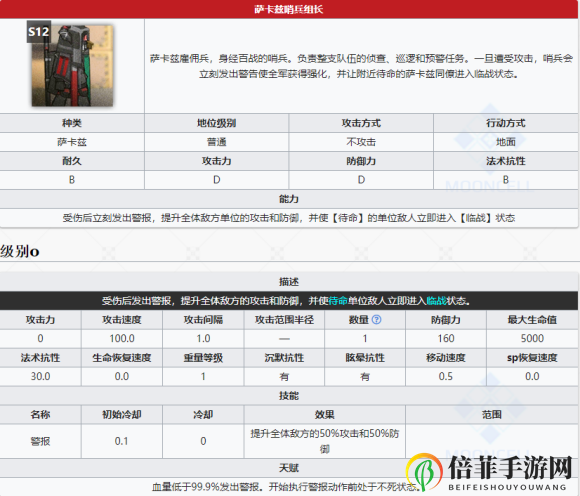Screen dimensions: 580x496
Task: Click the 攻击范围半径 header cell
Action: coord(284,320)
